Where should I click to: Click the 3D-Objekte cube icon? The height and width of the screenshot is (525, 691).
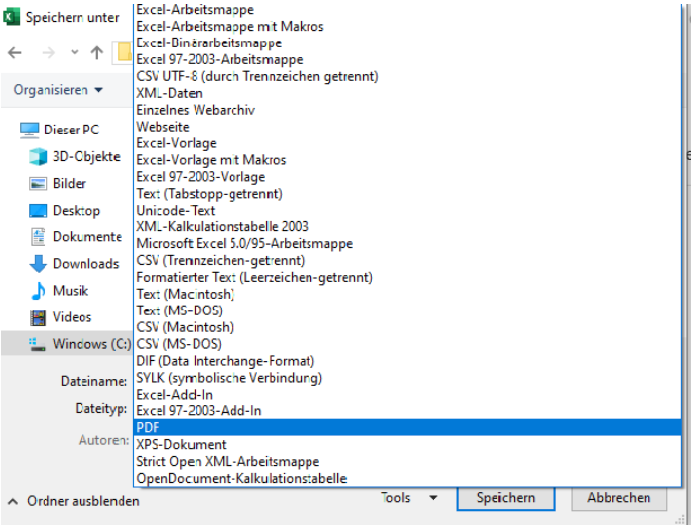pos(38,156)
